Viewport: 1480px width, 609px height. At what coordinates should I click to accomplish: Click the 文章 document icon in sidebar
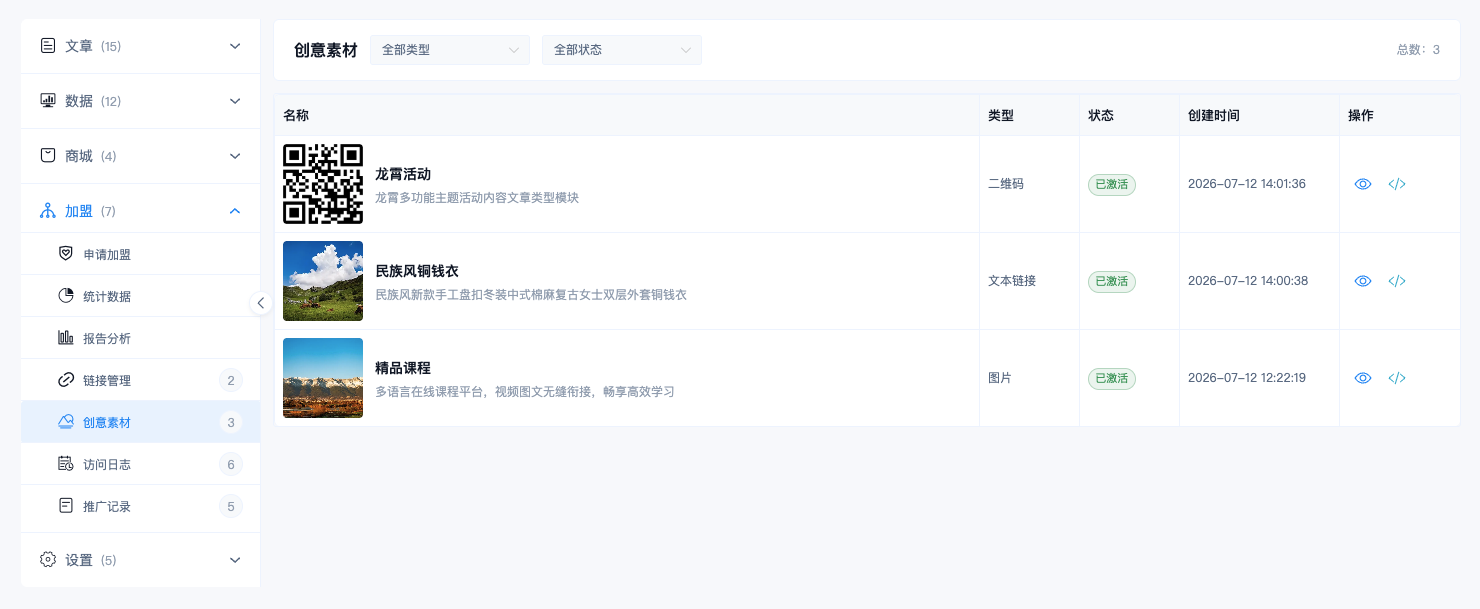pyautogui.click(x=48, y=46)
